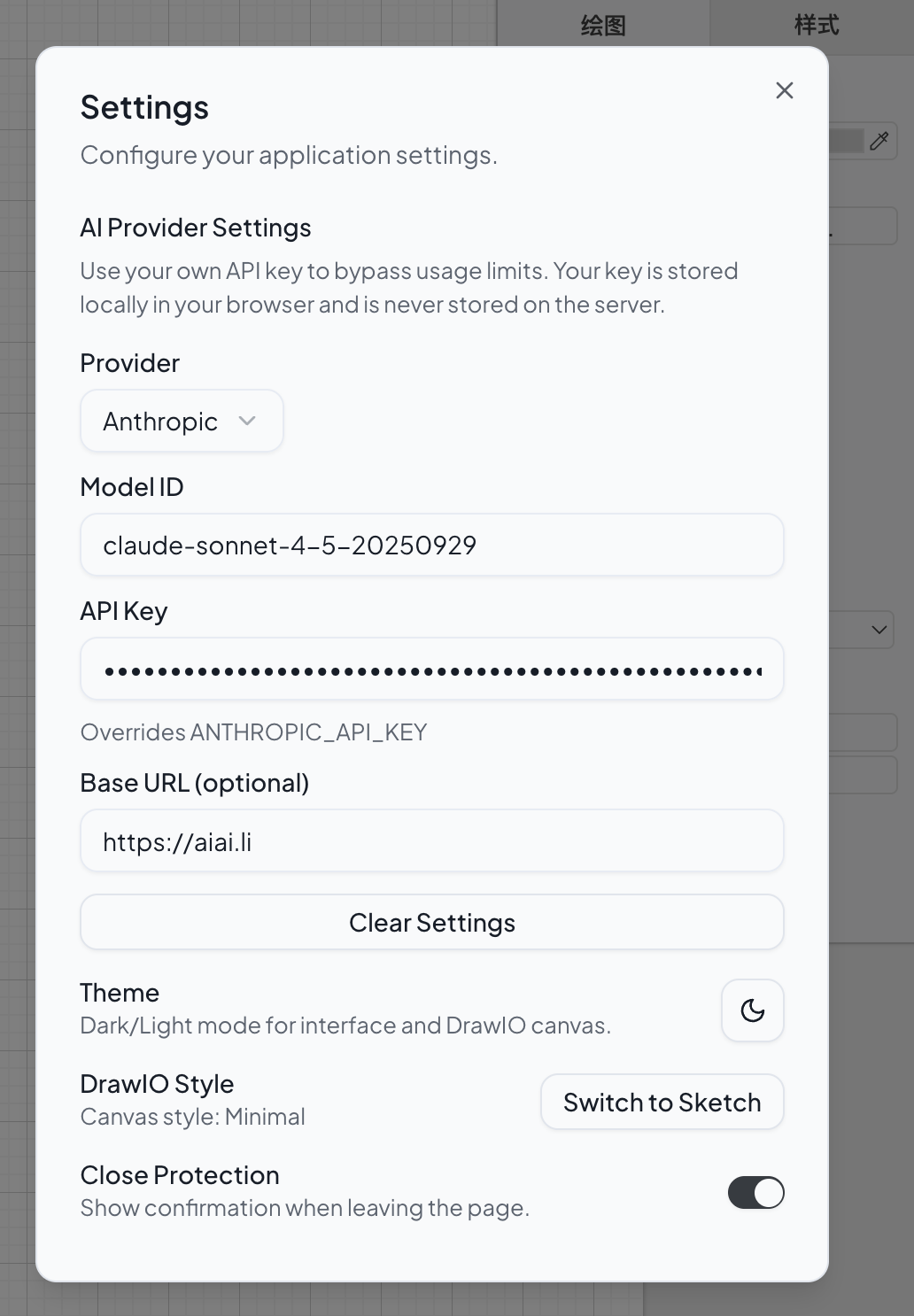Toggle dark mode with the moon icon
Screen dimensions: 914x1316
click(x=752, y=1010)
